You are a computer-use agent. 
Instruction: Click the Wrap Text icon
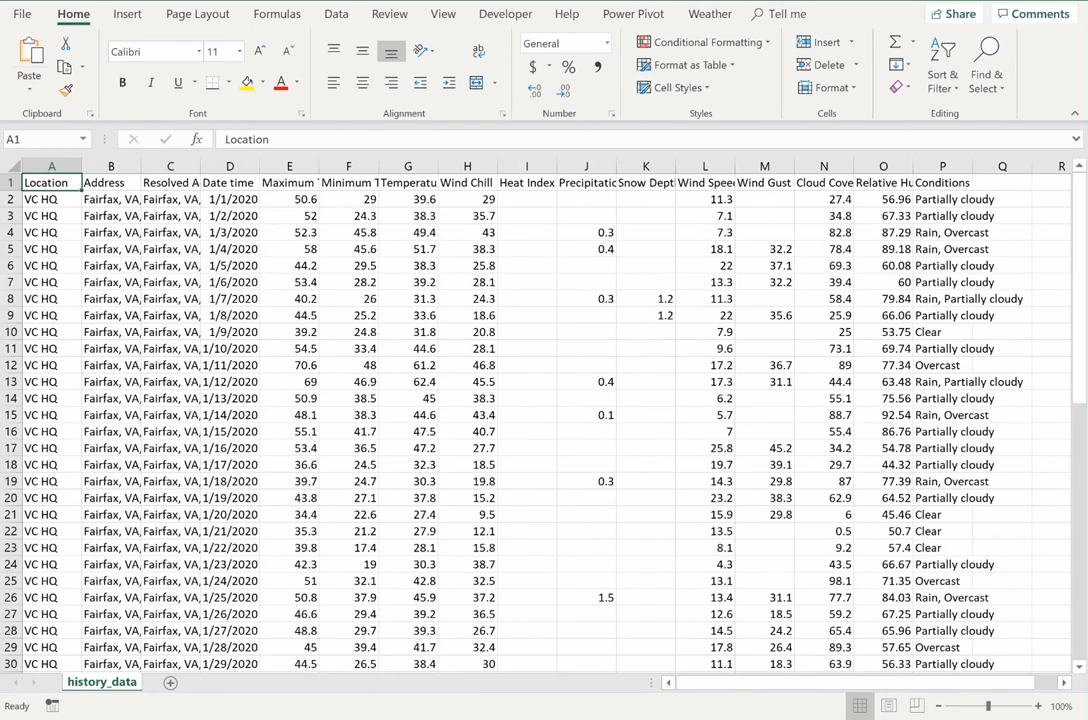click(478, 50)
